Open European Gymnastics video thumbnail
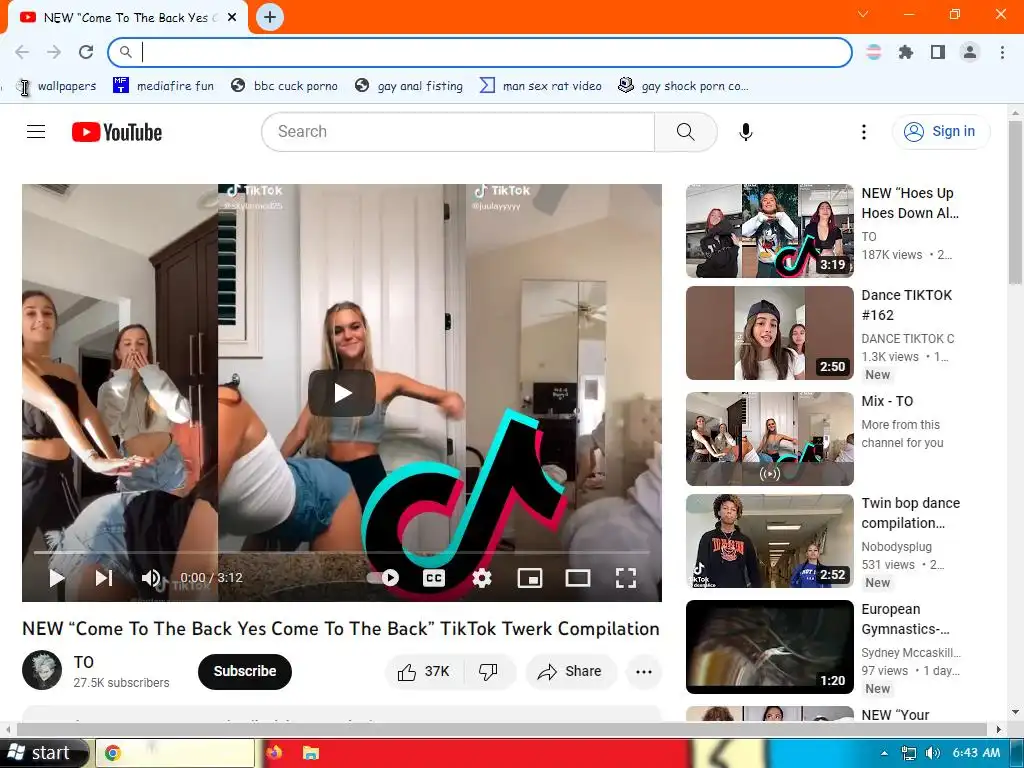 pos(769,647)
